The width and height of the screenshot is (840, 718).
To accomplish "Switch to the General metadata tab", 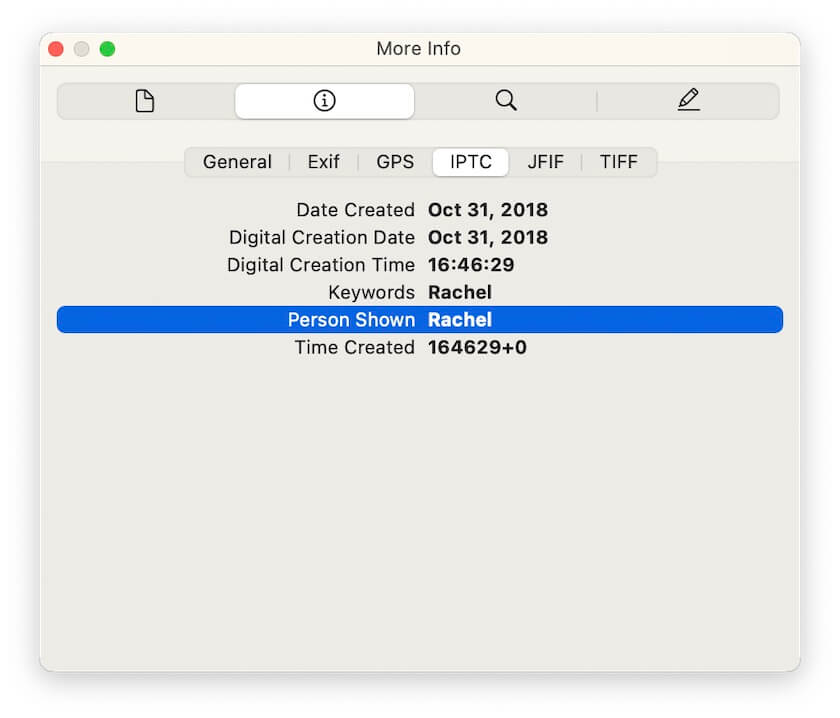I will pos(237,161).
